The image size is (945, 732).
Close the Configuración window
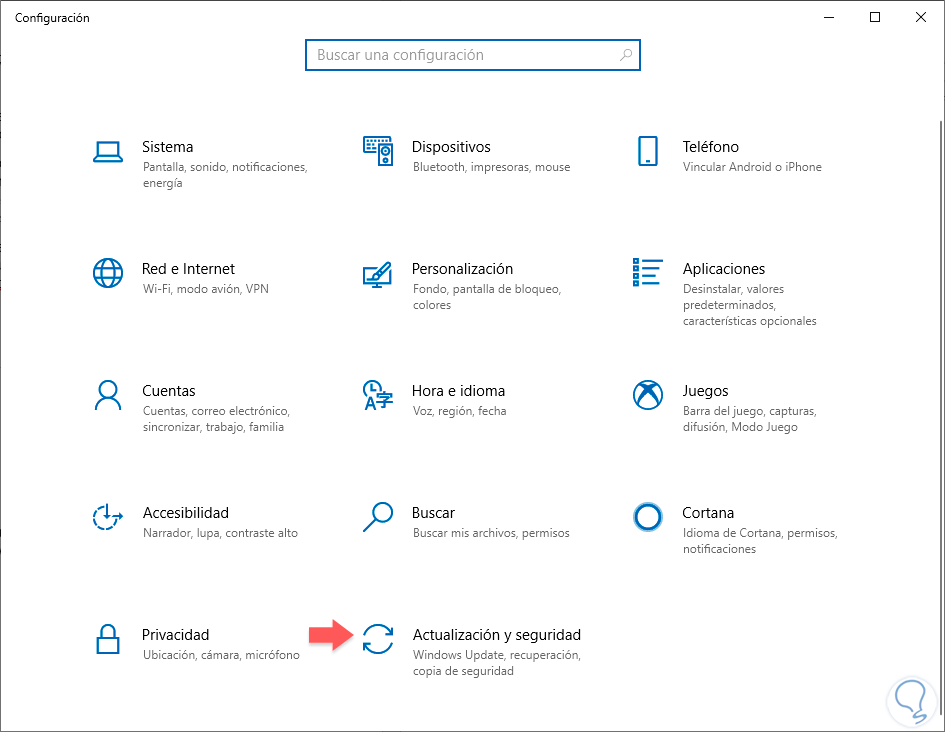[921, 17]
